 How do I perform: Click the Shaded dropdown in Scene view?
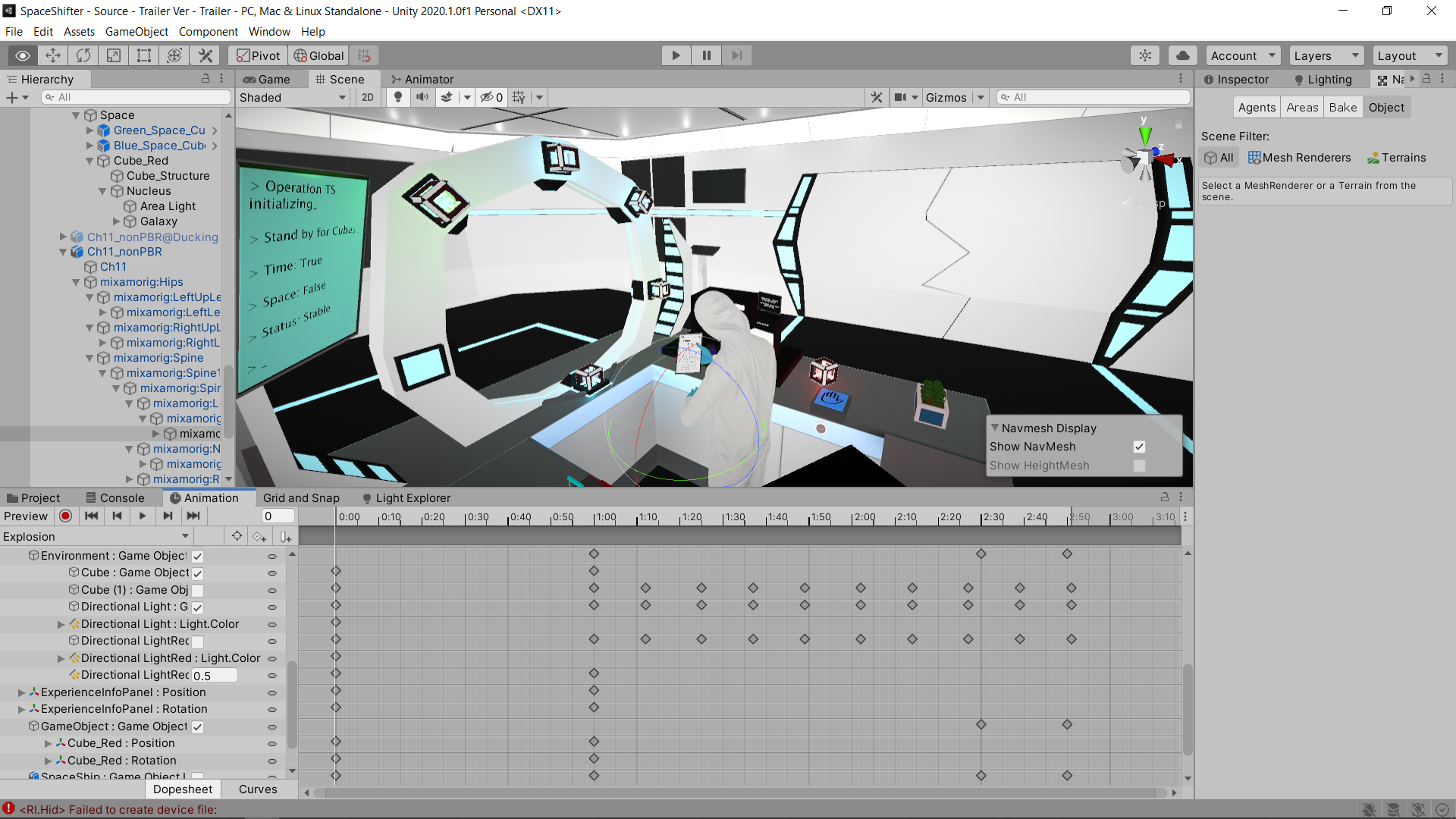pyautogui.click(x=290, y=97)
